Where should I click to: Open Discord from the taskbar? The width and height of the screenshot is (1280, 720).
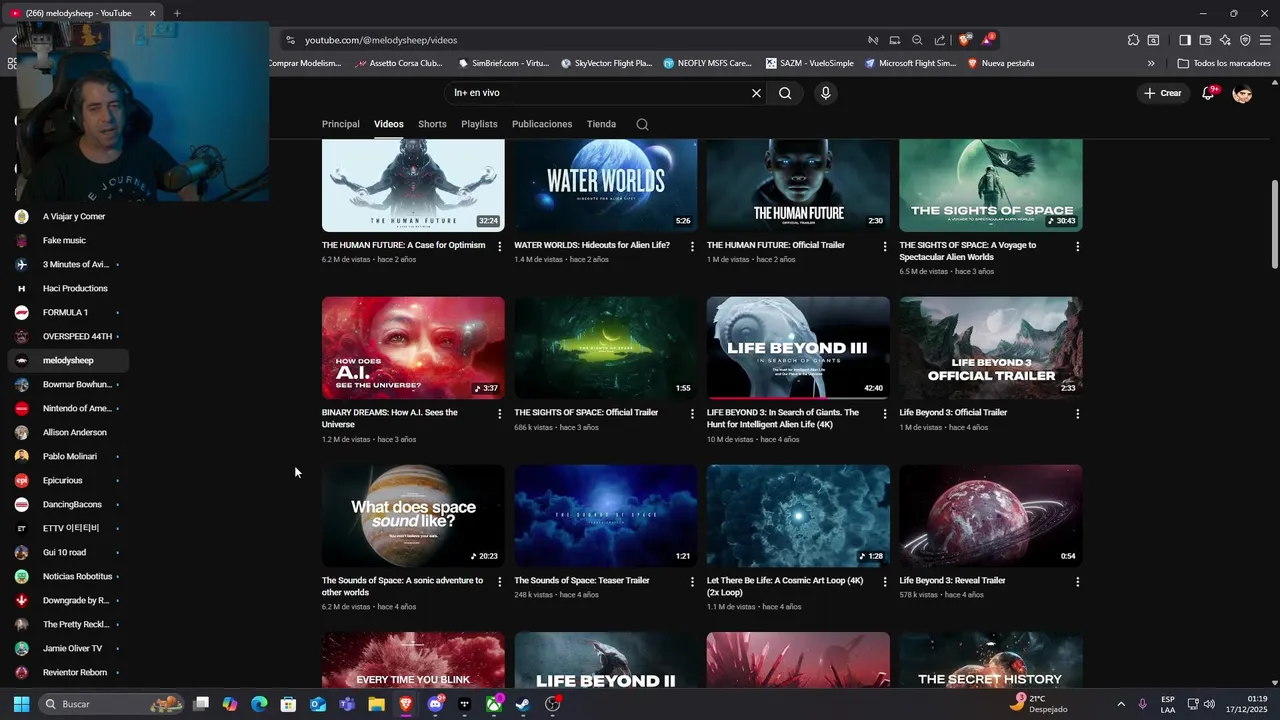click(435, 704)
